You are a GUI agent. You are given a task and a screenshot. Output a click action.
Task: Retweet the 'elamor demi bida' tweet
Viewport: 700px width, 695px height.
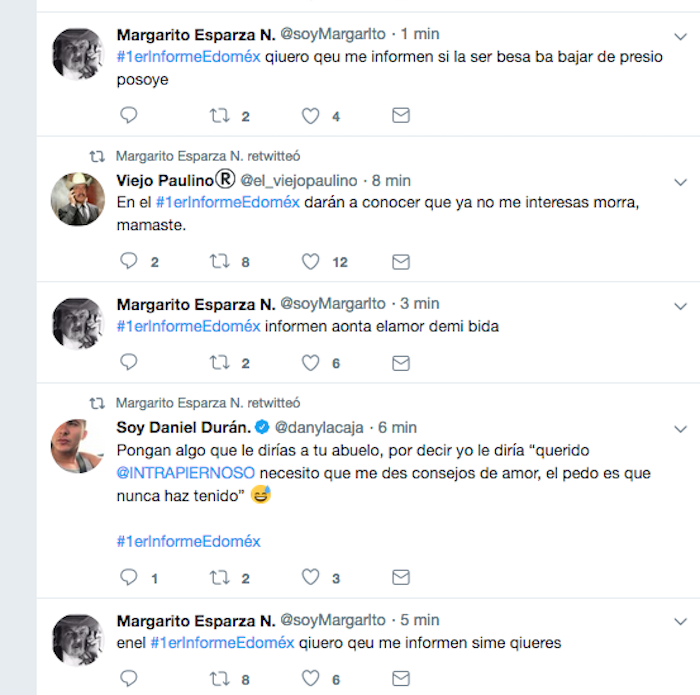click(219, 362)
